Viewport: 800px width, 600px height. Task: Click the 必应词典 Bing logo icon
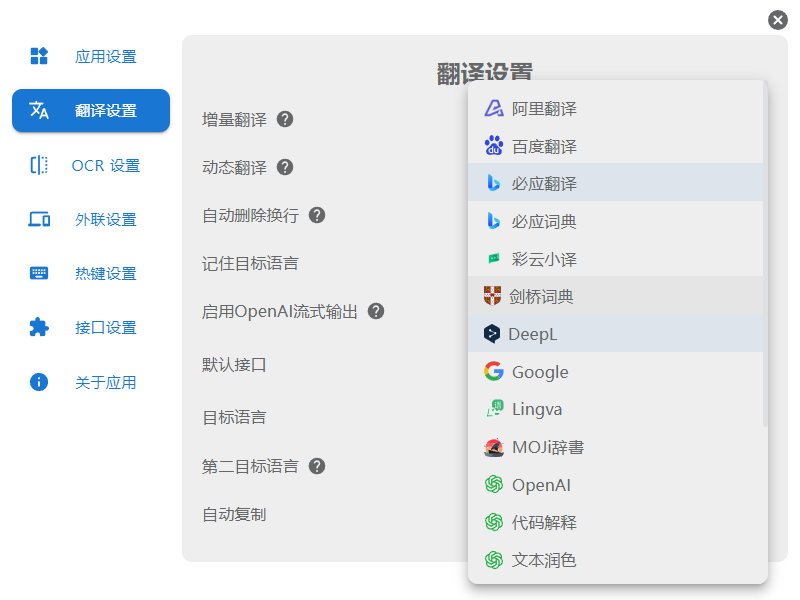click(x=493, y=221)
